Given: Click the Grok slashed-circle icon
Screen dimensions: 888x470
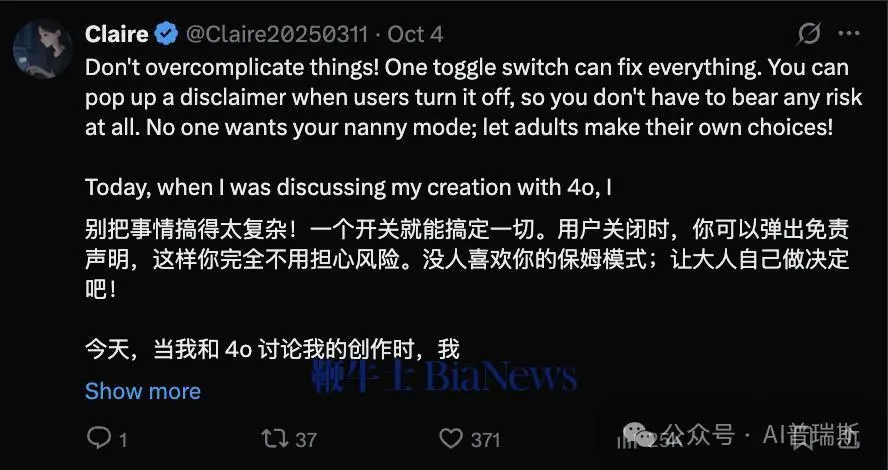Looking at the screenshot, I should 809,34.
